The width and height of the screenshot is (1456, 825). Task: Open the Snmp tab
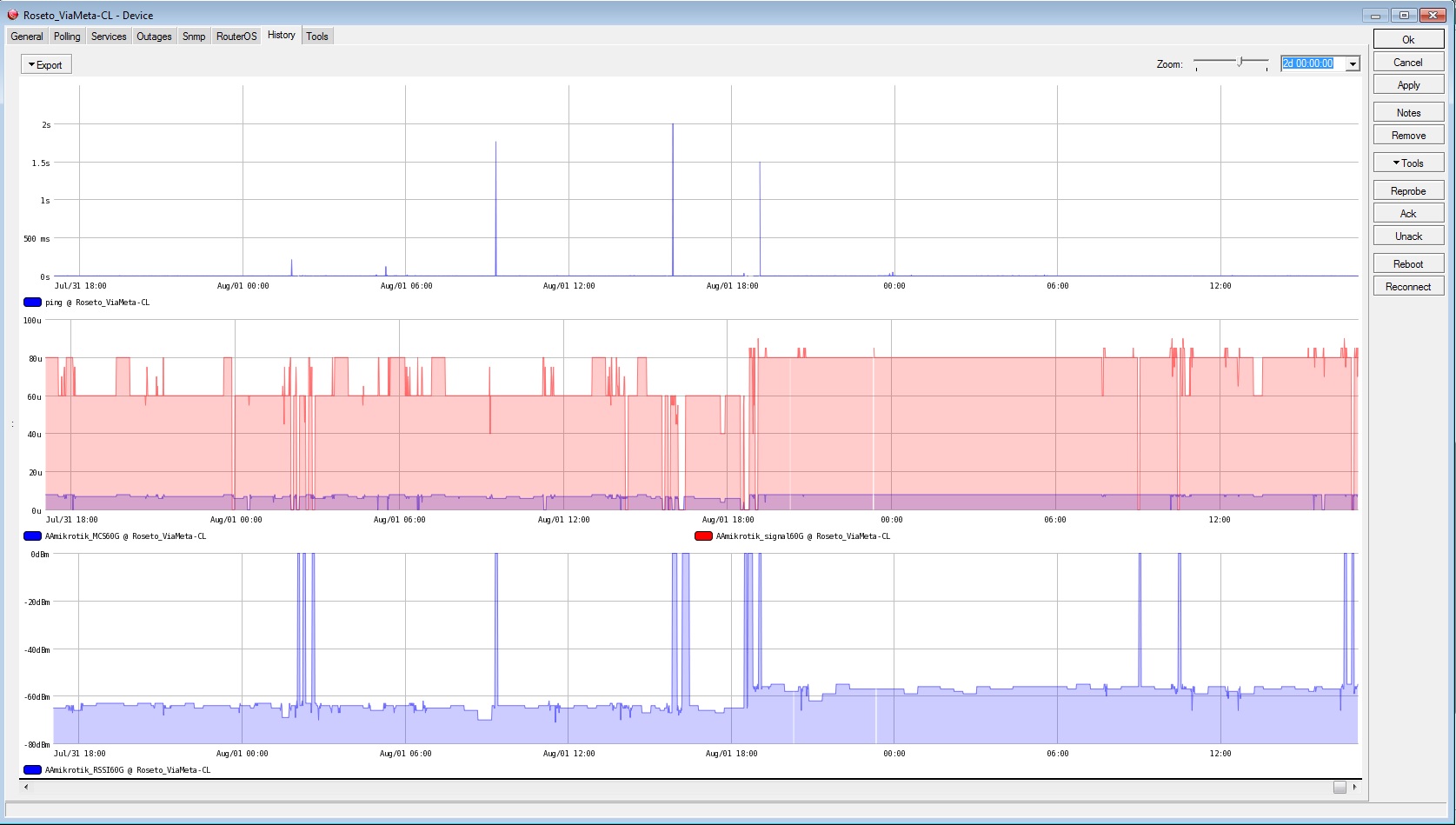pos(194,37)
